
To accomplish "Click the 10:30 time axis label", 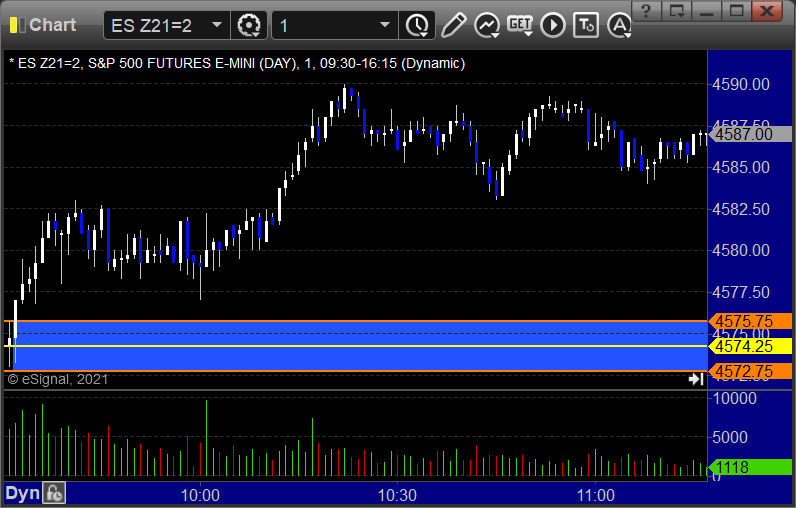I will tap(397, 495).
